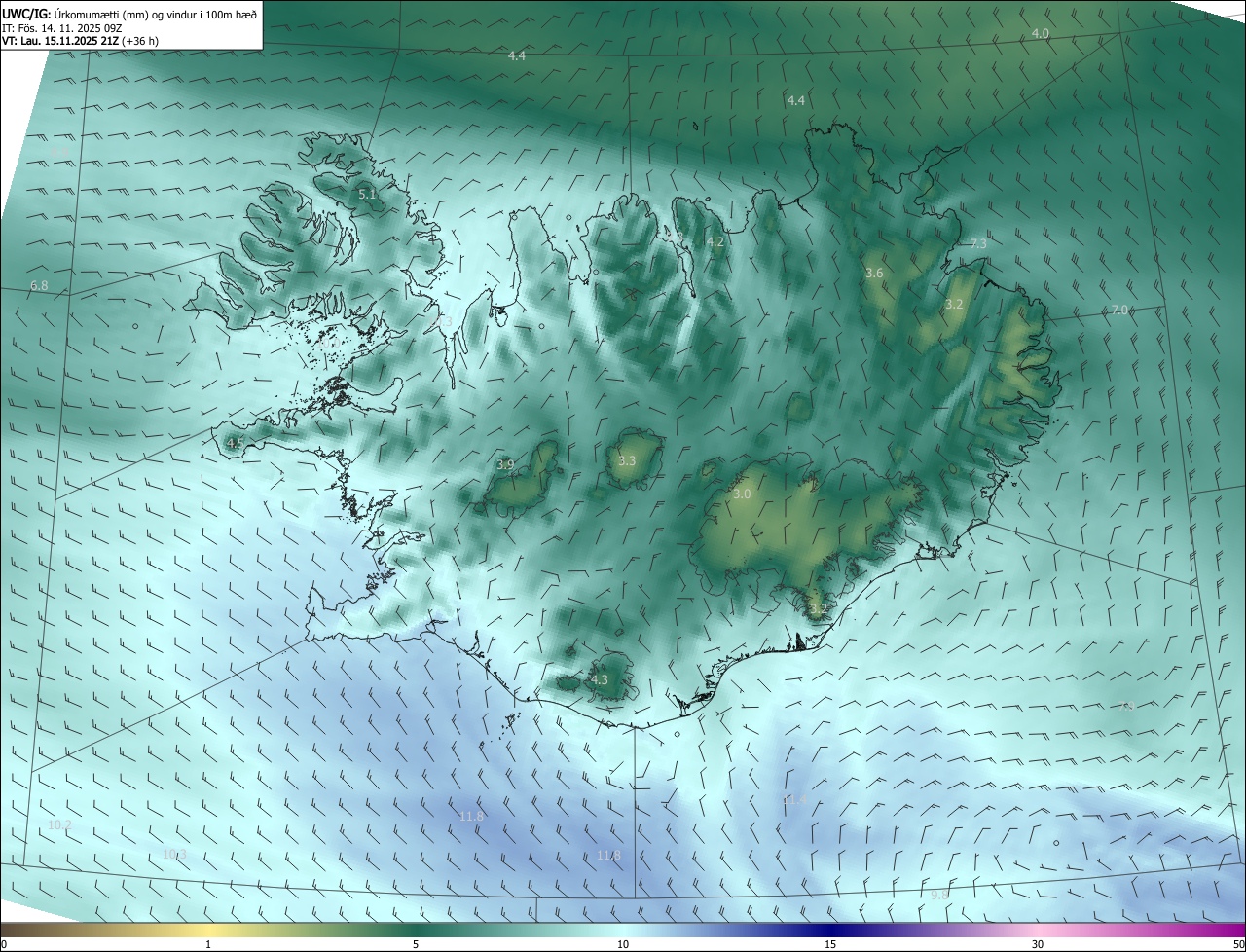
Task: Click the legend tick label 0
Action: click(4, 944)
